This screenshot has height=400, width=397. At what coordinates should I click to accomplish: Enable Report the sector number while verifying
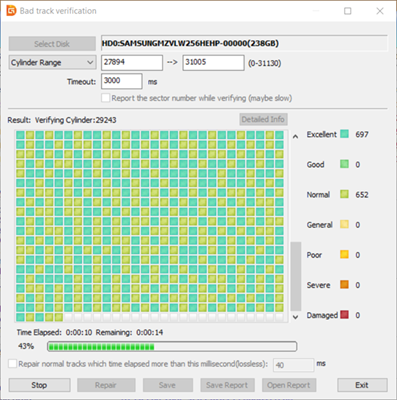tap(105, 98)
